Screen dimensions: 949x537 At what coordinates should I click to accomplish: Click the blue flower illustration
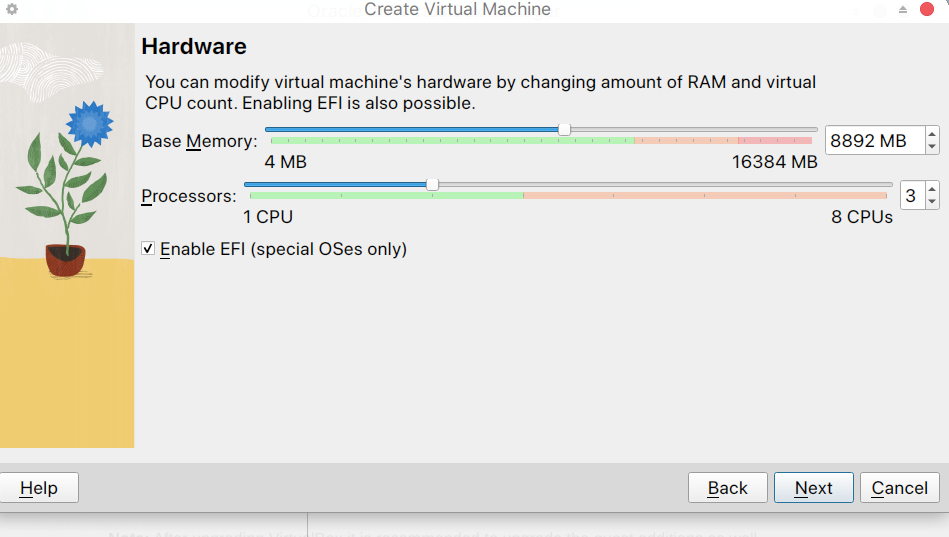point(90,124)
